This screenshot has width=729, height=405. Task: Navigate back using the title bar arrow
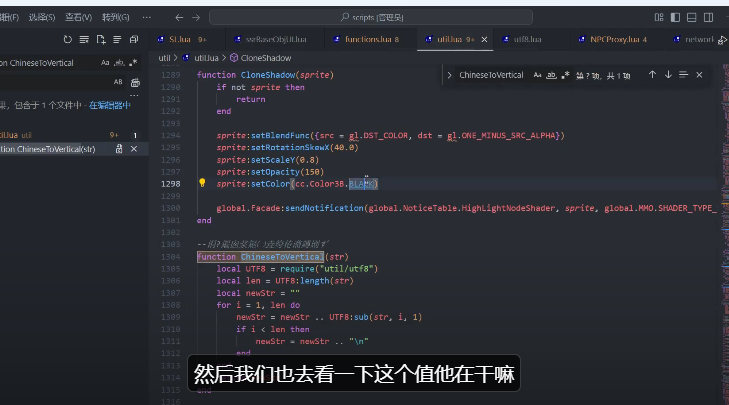click(179, 17)
